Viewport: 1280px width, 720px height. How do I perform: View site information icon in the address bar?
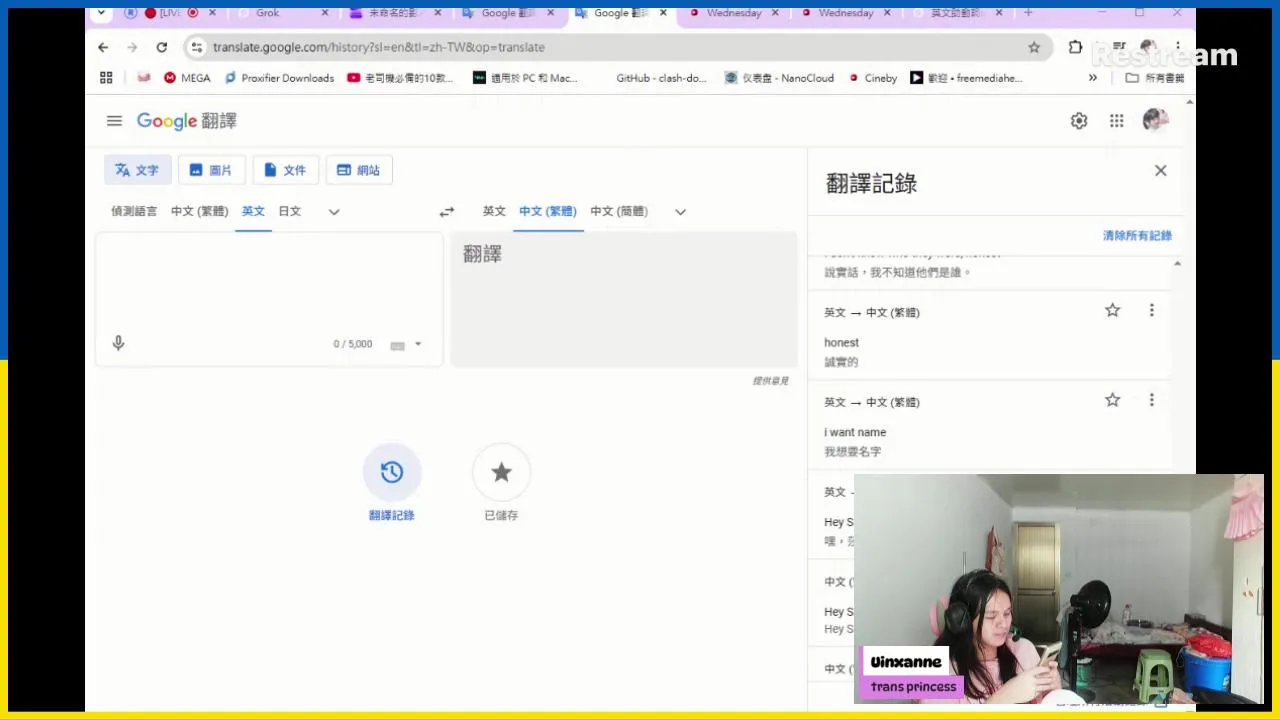click(x=197, y=47)
